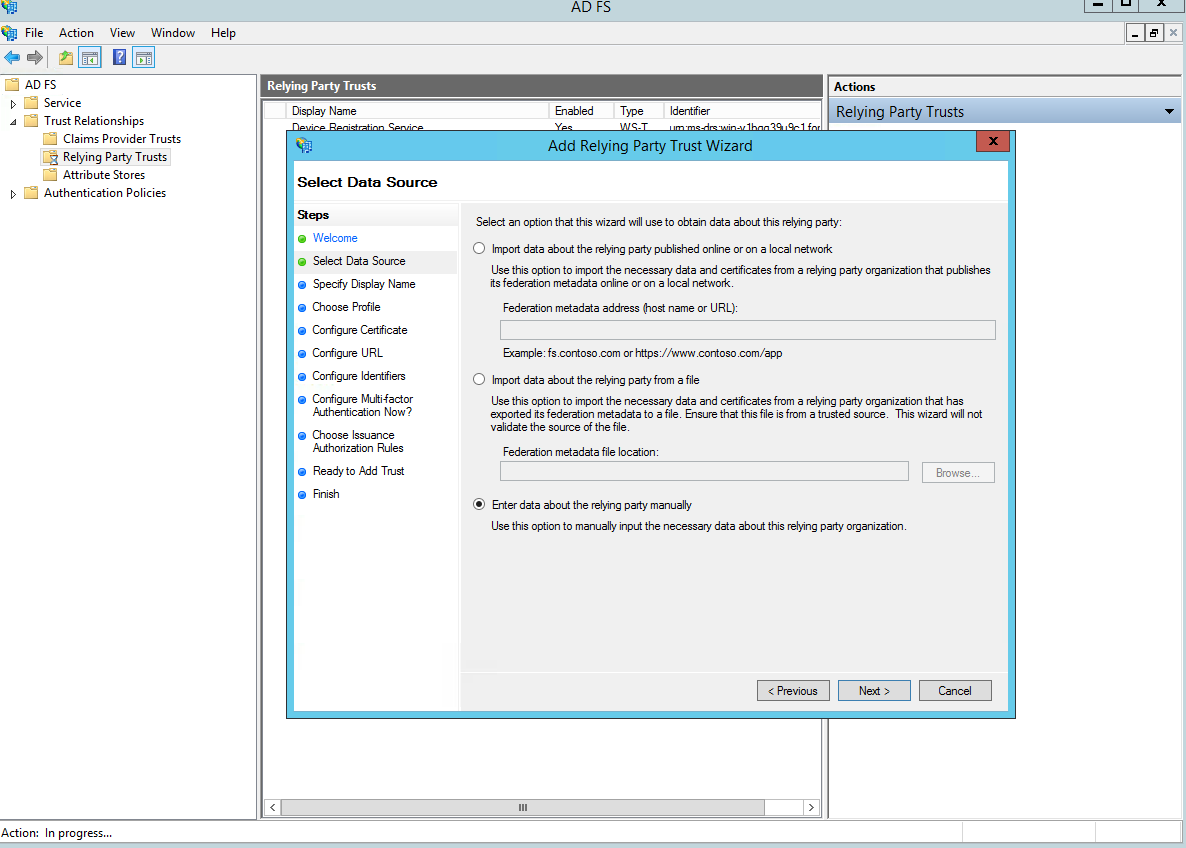Viewport: 1186px width, 848px height.
Task: Select enter relying party data manually option
Action: [x=479, y=505]
